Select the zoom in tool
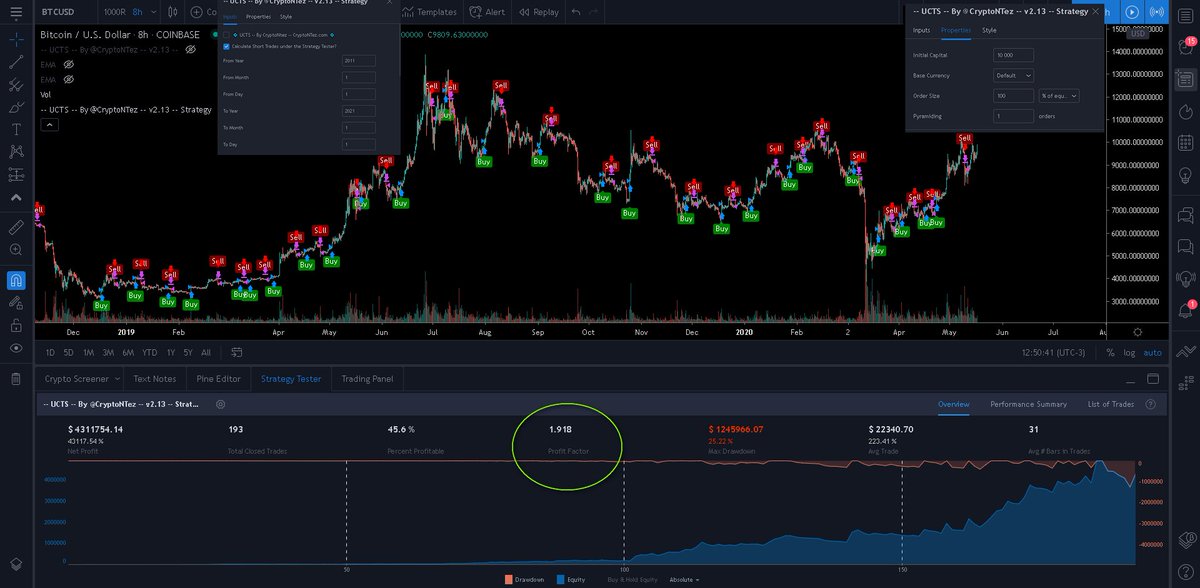Image resolution: width=1200 pixels, height=588 pixels. click(x=15, y=251)
